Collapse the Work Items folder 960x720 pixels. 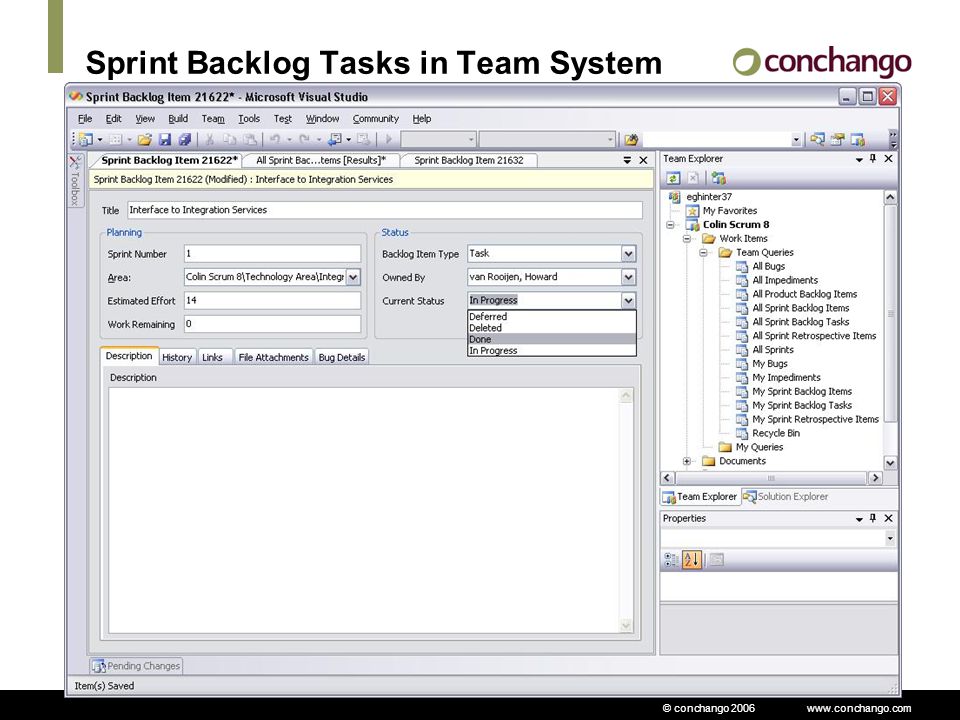687,239
